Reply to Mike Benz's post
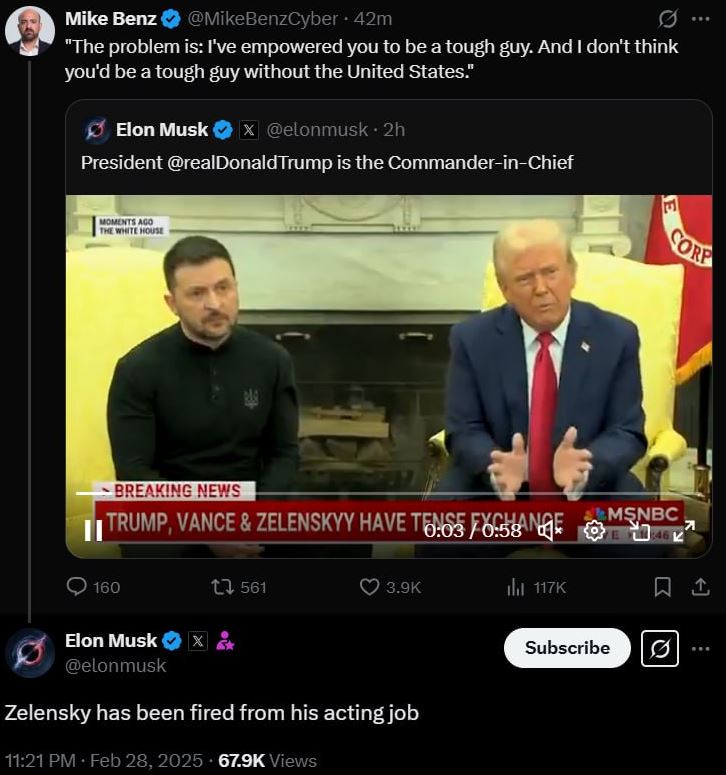The width and height of the screenshot is (726, 775). coord(78,587)
